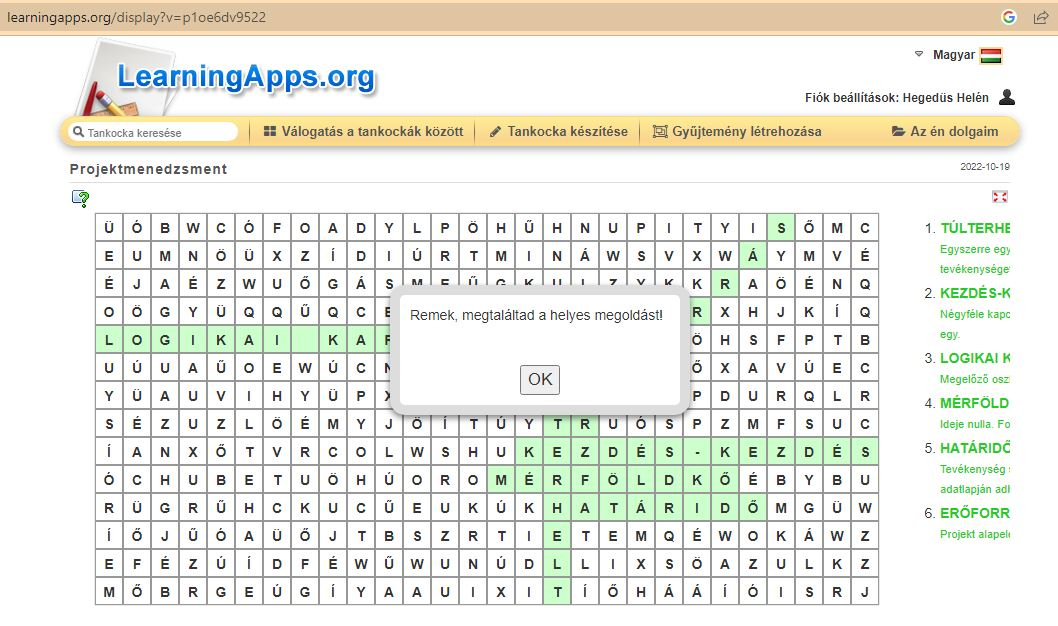The image size is (1058, 626).
Task: Click the share page icon in address bar
Action: coord(1041,17)
